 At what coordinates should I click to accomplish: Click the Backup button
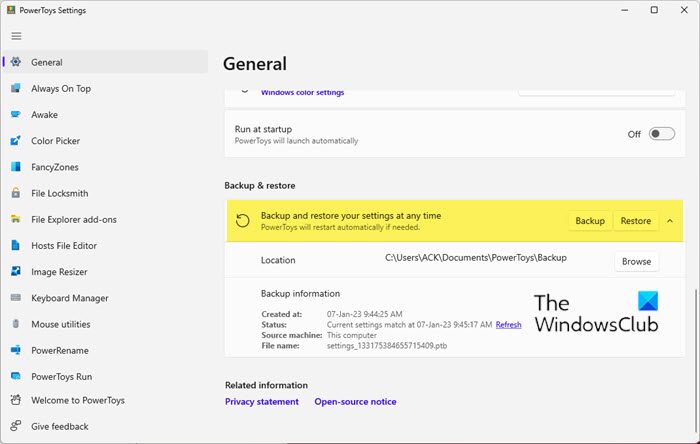(590, 221)
